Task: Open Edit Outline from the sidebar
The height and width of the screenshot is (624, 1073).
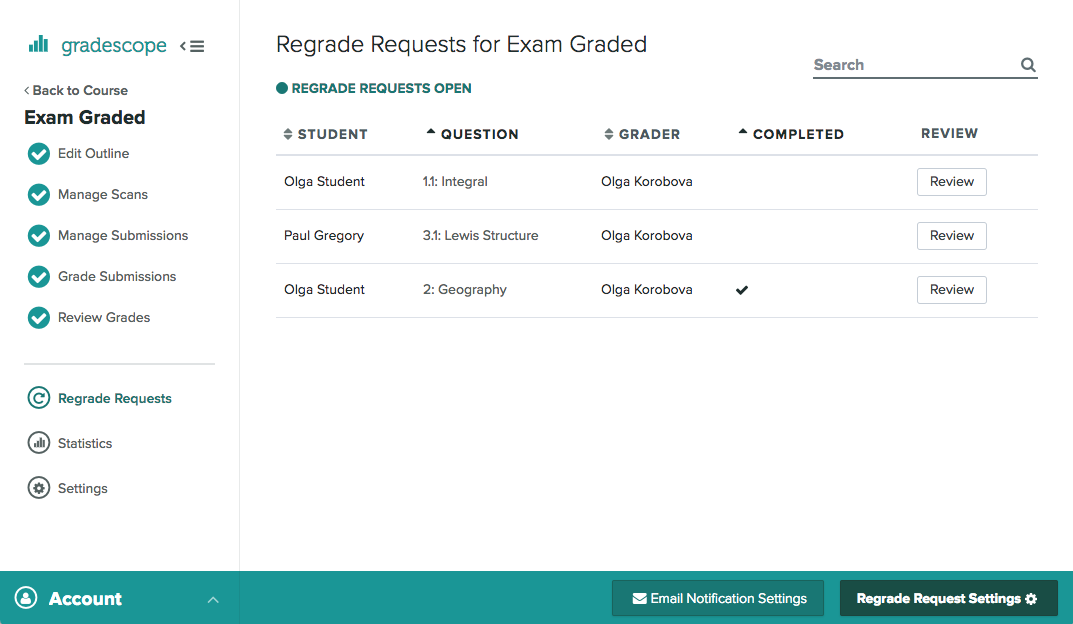Action: (x=94, y=153)
